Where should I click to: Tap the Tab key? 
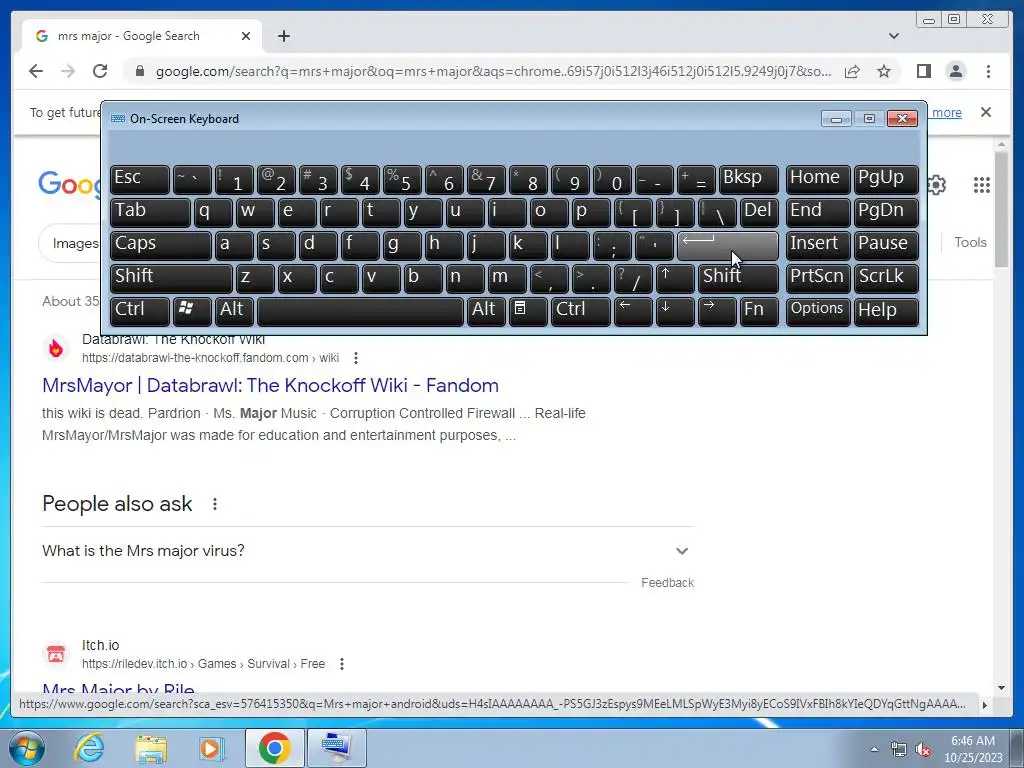click(x=150, y=212)
